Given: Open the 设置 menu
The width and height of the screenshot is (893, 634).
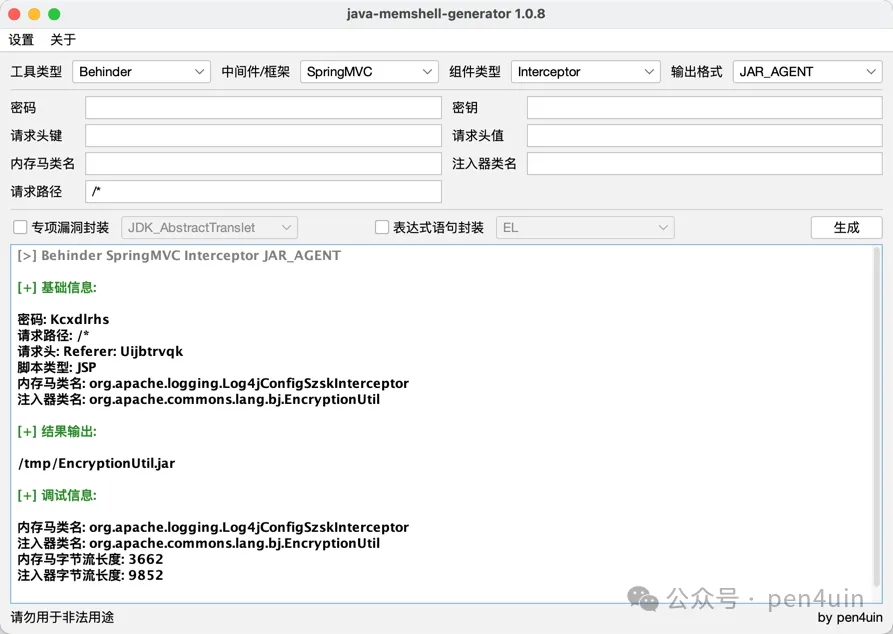Looking at the screenshot, I should (21, 39).
